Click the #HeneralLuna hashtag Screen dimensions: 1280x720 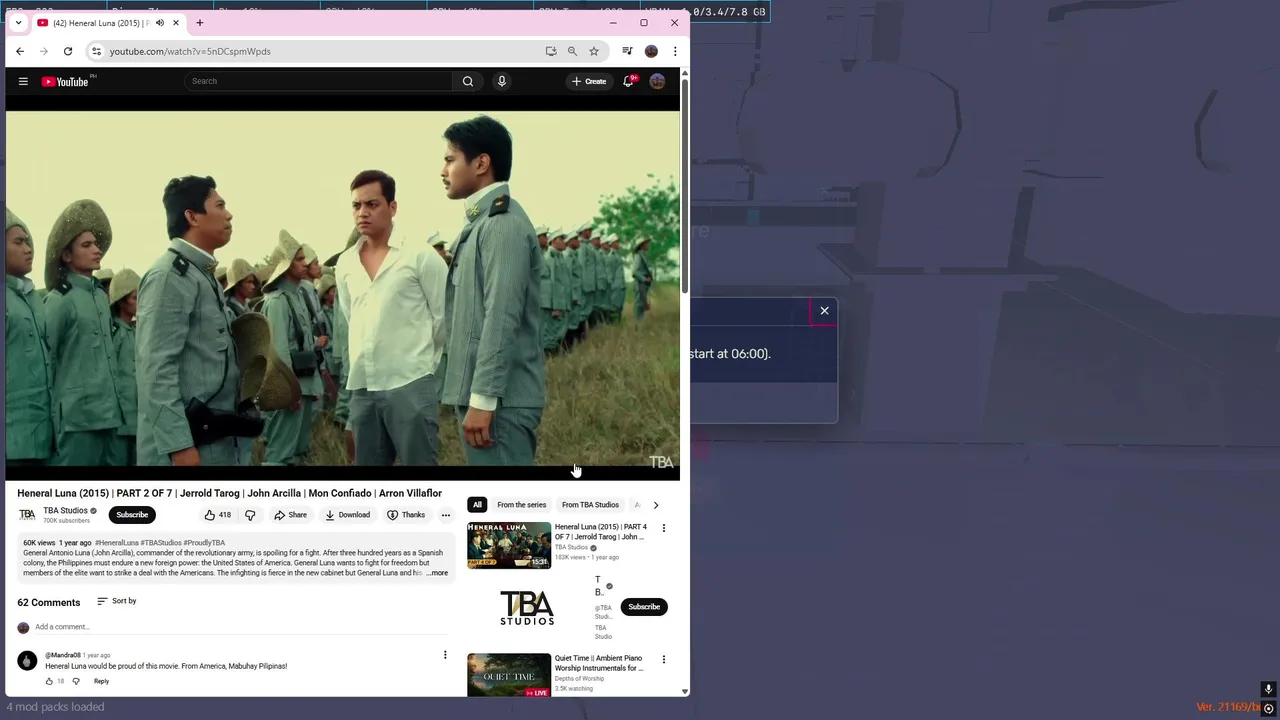(x=117, y=543)
